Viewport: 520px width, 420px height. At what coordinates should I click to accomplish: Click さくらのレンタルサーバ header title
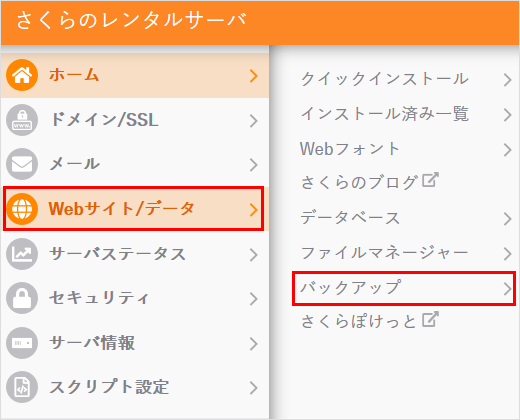[132, 20]
